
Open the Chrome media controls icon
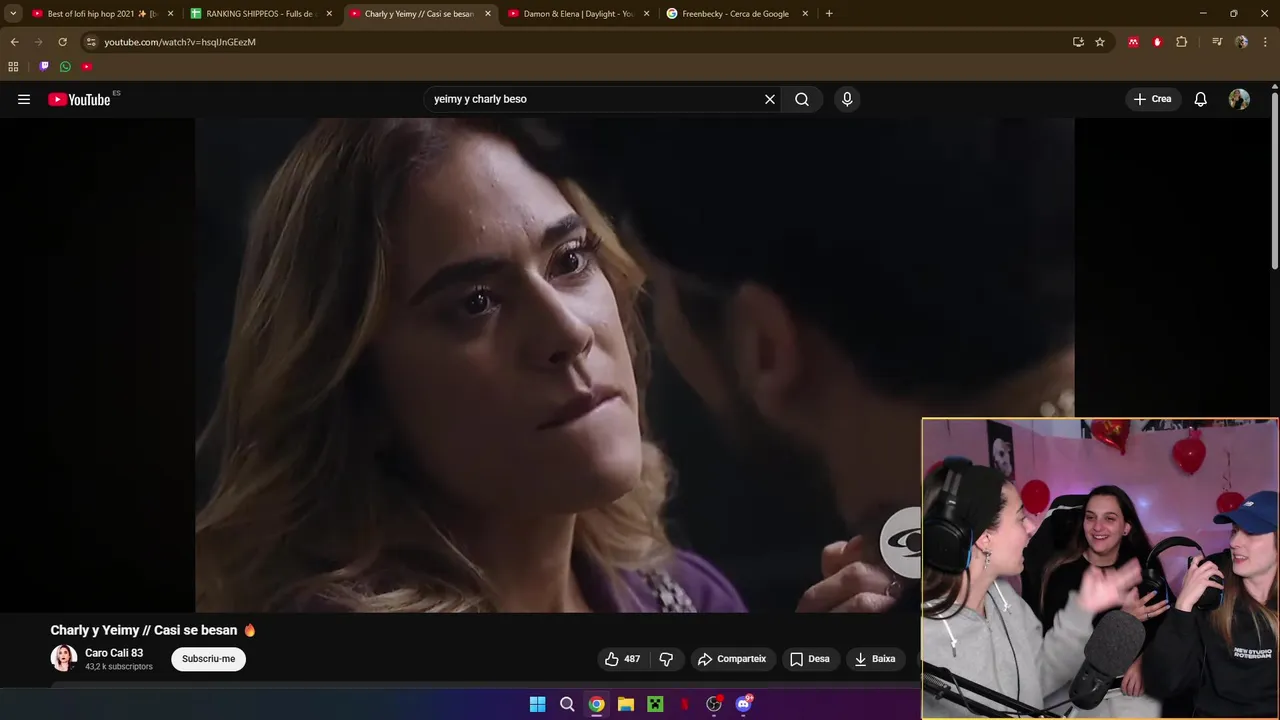[x=1217, y=42]
